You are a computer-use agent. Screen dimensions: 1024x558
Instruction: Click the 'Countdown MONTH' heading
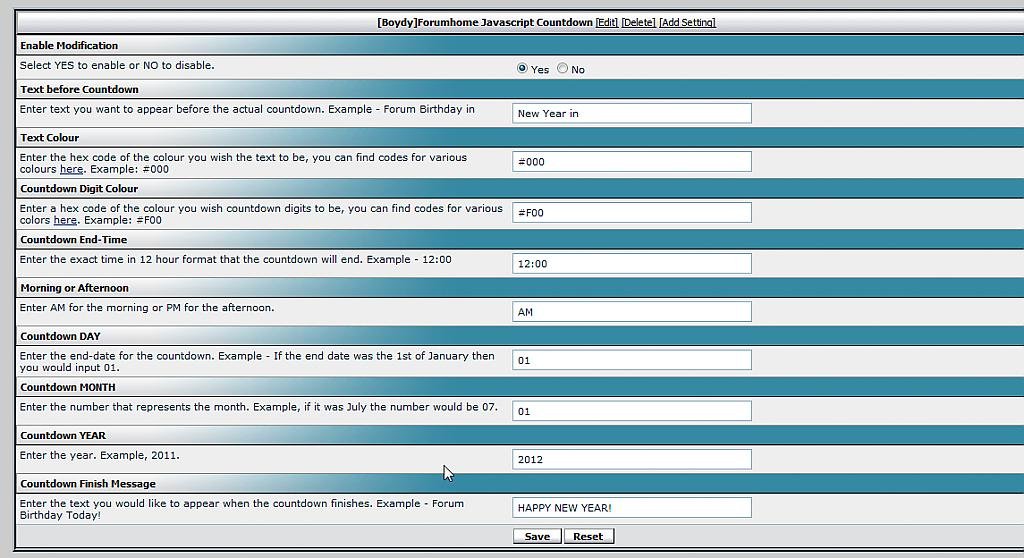click(x=68, y=387)
